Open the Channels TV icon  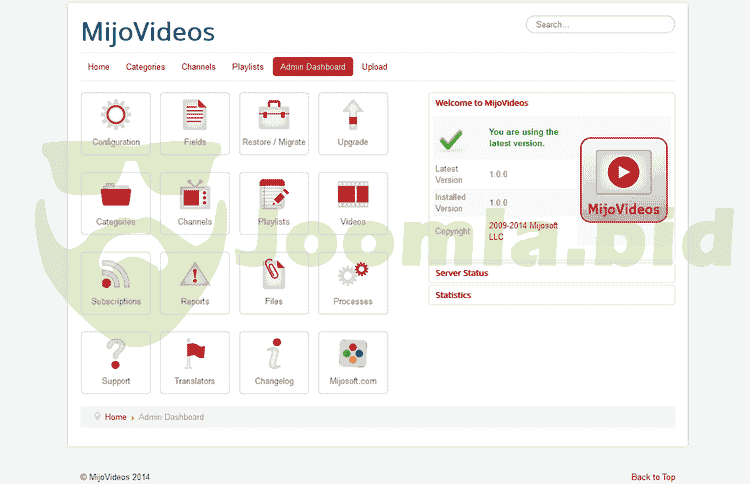coord(195,196)
